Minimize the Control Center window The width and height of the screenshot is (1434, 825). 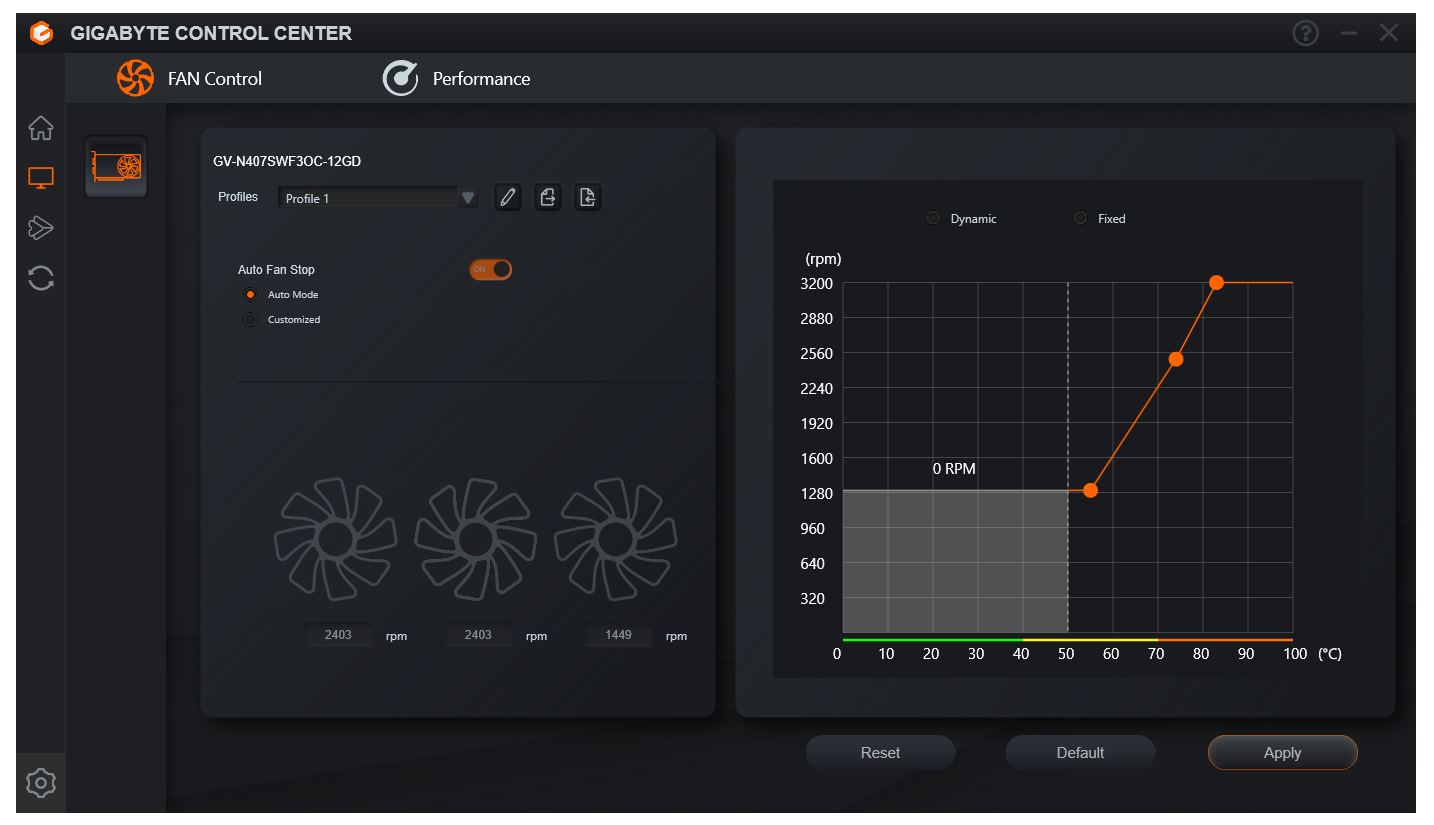point(1349,33)
